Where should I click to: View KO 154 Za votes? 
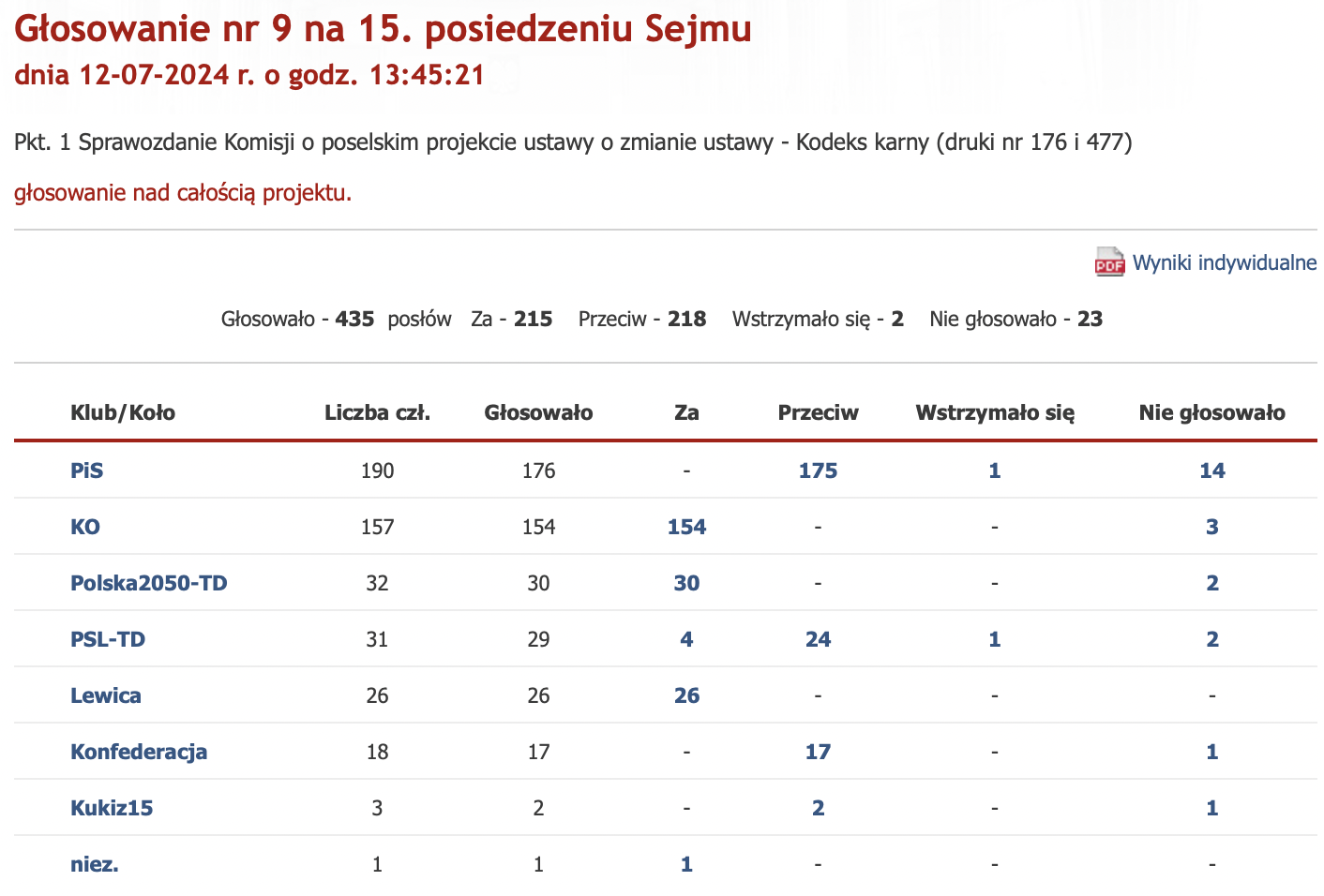pos(686,527)
